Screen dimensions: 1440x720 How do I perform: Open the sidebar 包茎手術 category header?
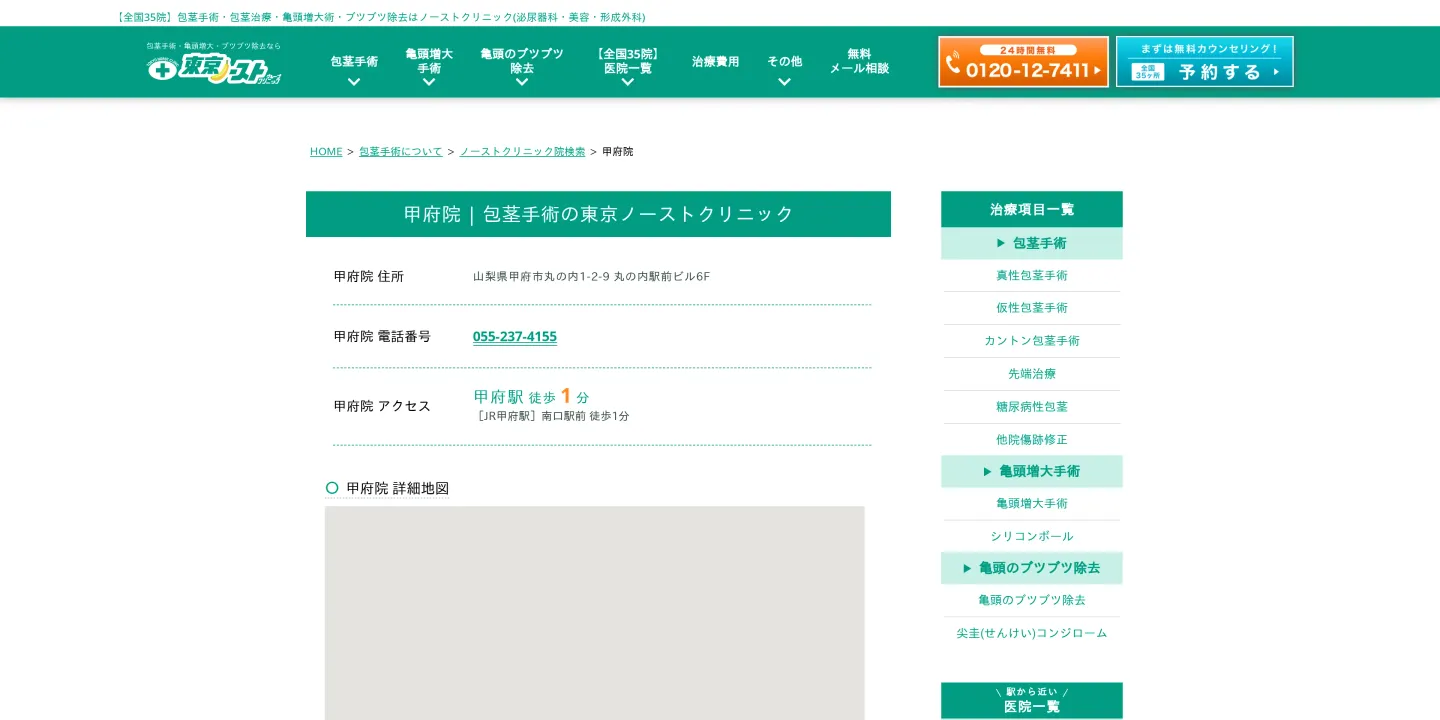click(1032, 243)
